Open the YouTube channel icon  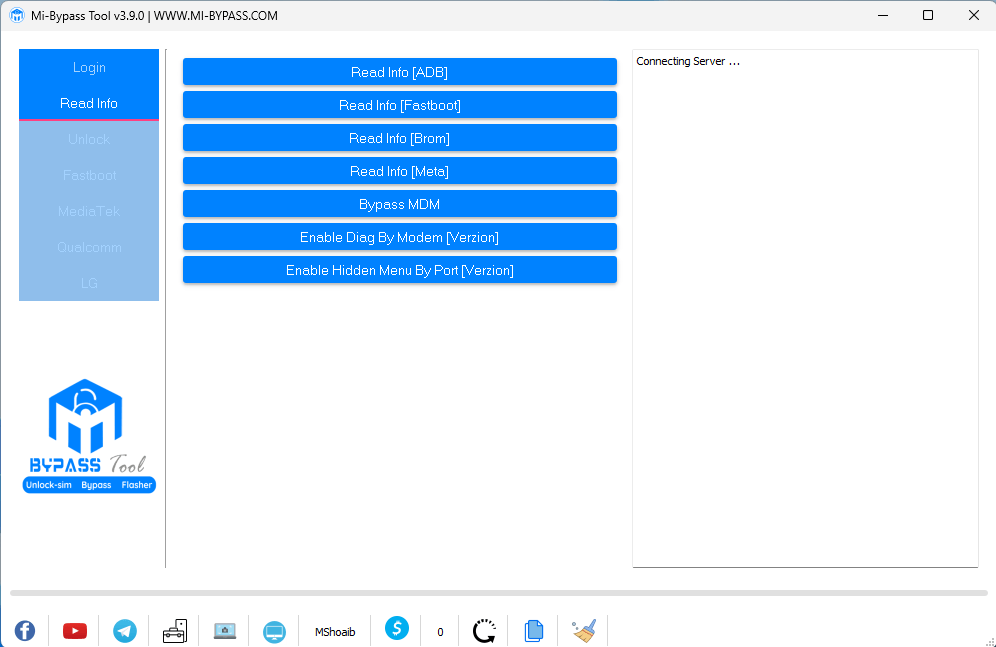75,630
